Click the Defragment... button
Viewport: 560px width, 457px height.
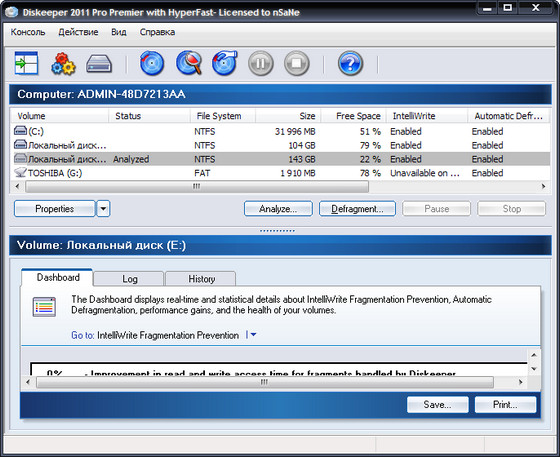tap(357, 209)
